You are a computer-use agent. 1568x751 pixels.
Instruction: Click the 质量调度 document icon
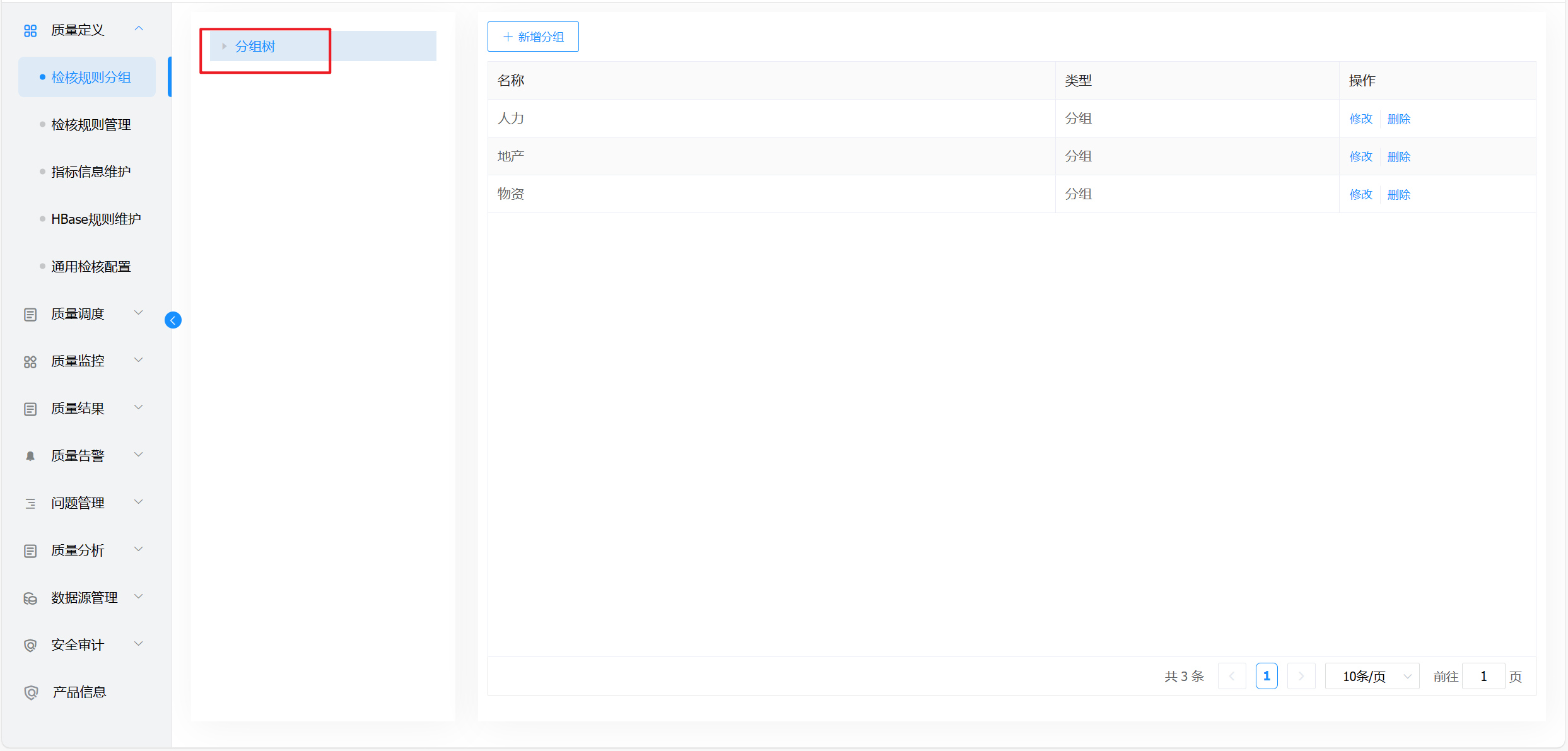pos(30,314)
